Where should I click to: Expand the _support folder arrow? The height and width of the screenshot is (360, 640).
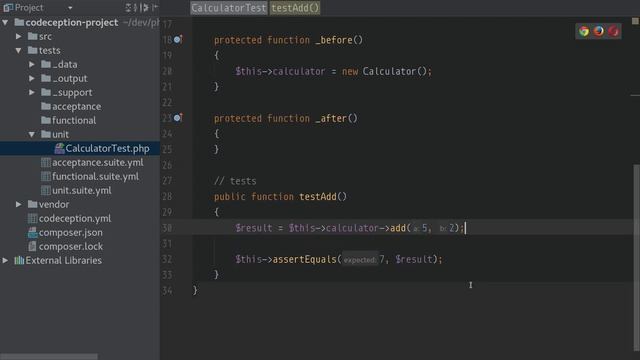(32, 92)
